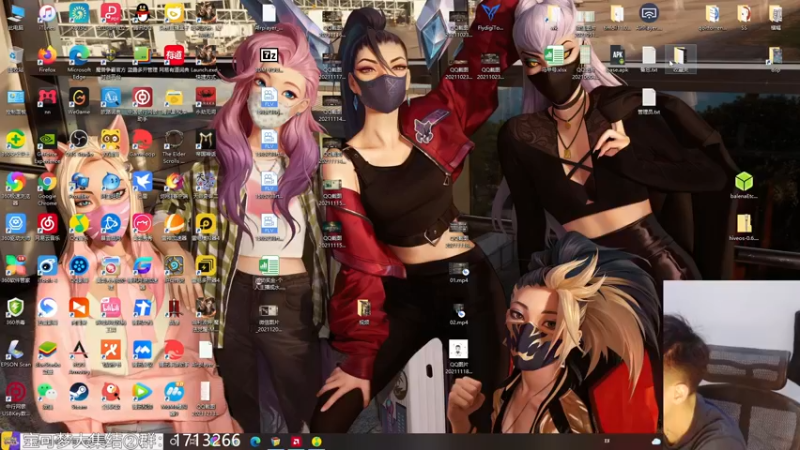
Task: Open the EPSON Scan shortcut
Action: click(x=15, y=350)
